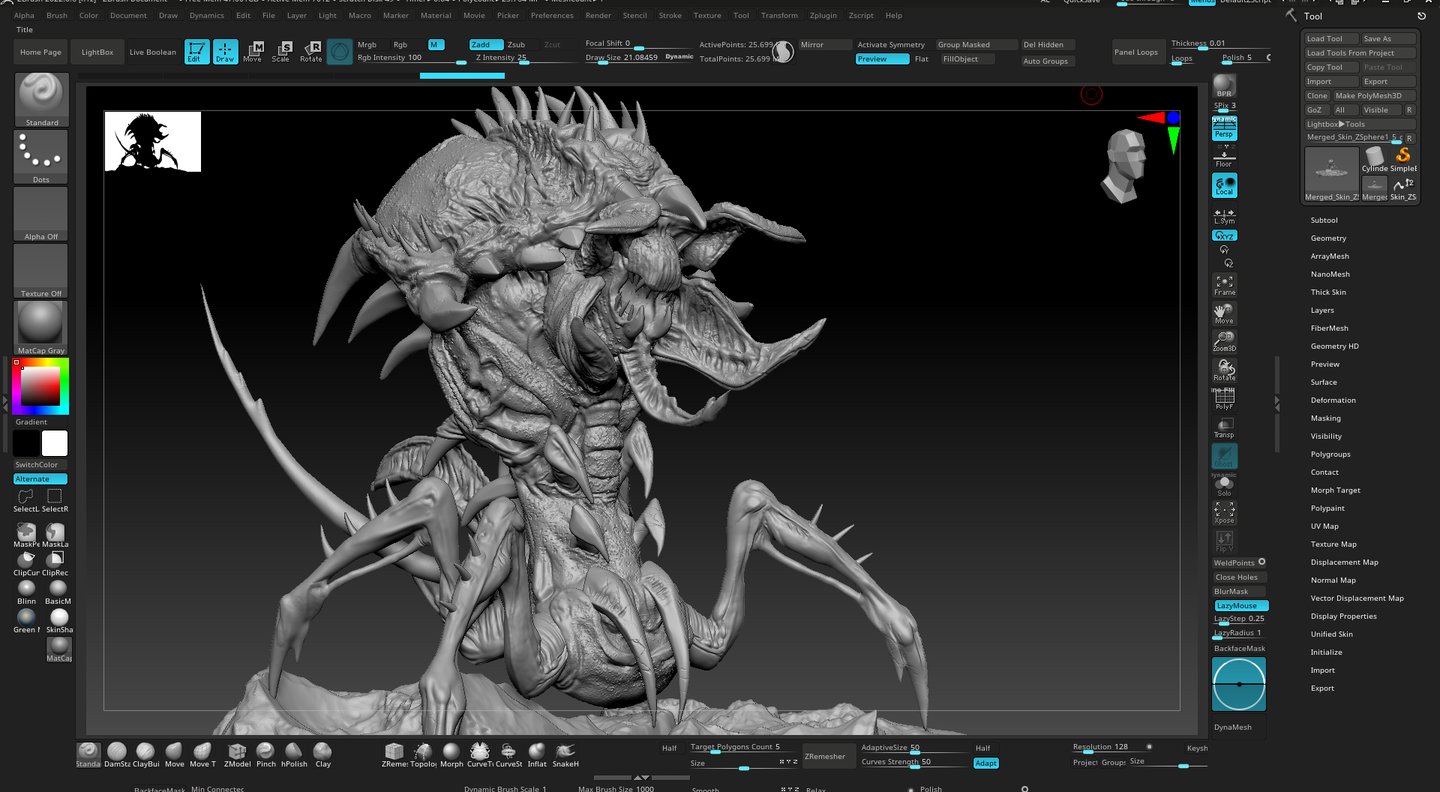
Task: Select the Draw mode icon
Action: coord(225,51)
